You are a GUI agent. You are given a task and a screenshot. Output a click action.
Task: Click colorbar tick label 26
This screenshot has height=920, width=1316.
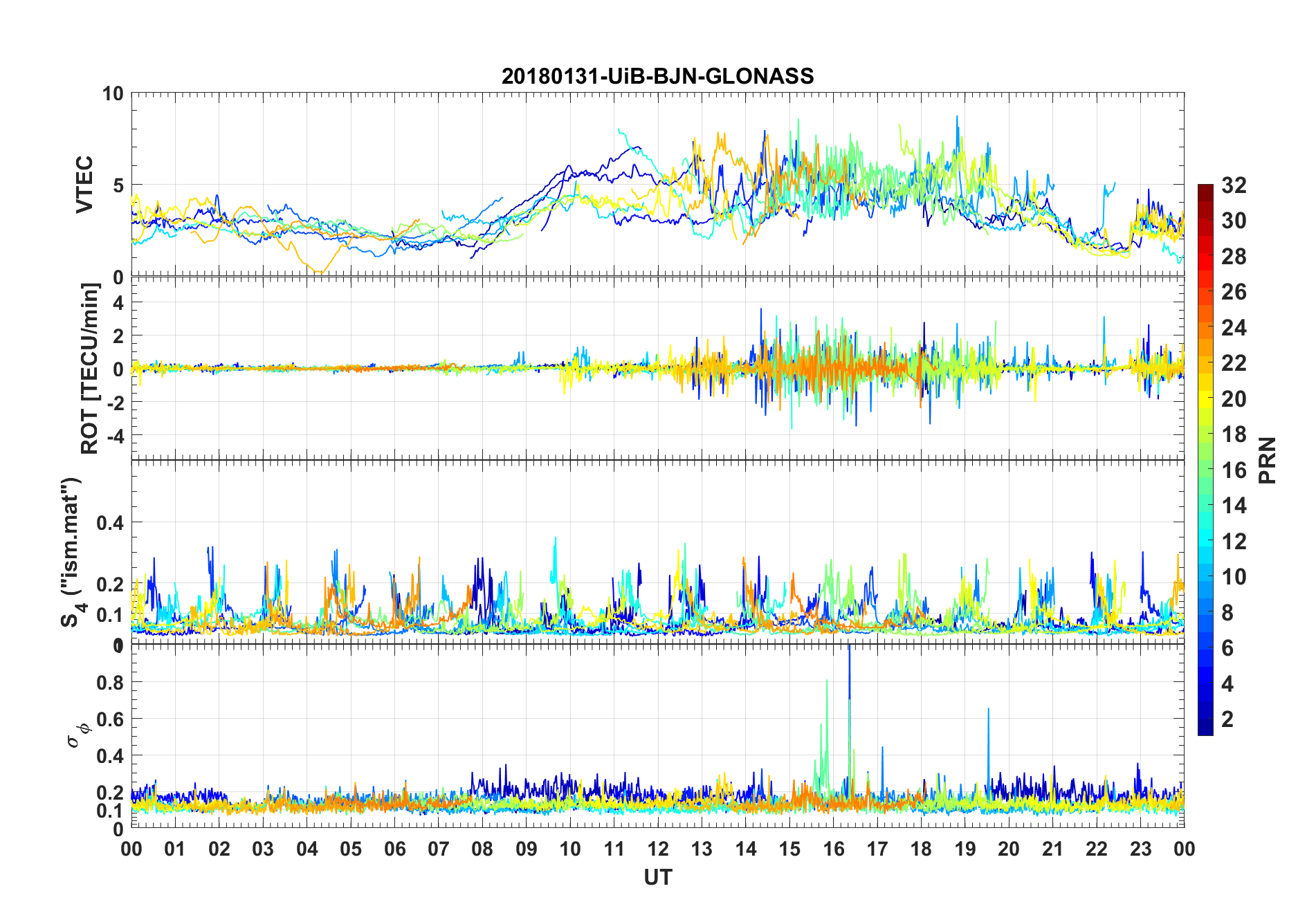click(1234, 292)
